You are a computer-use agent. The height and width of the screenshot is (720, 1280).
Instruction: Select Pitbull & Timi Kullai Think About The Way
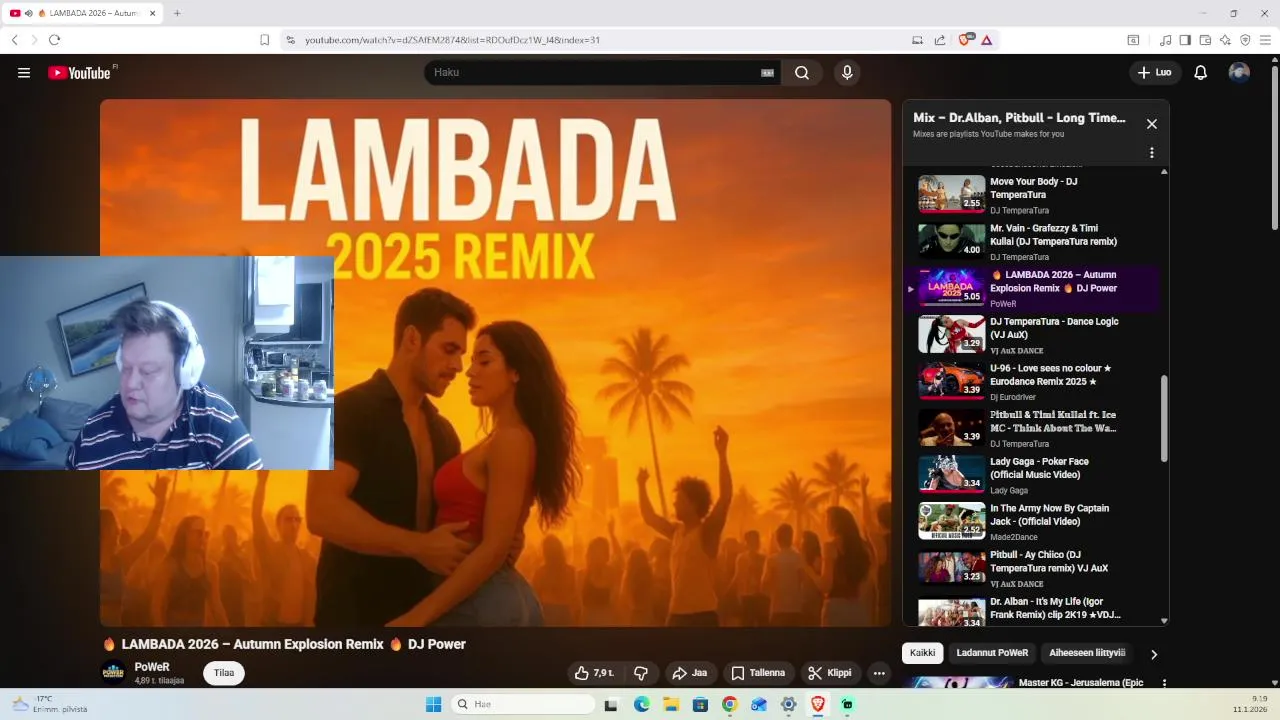(x=1030, y=428)
